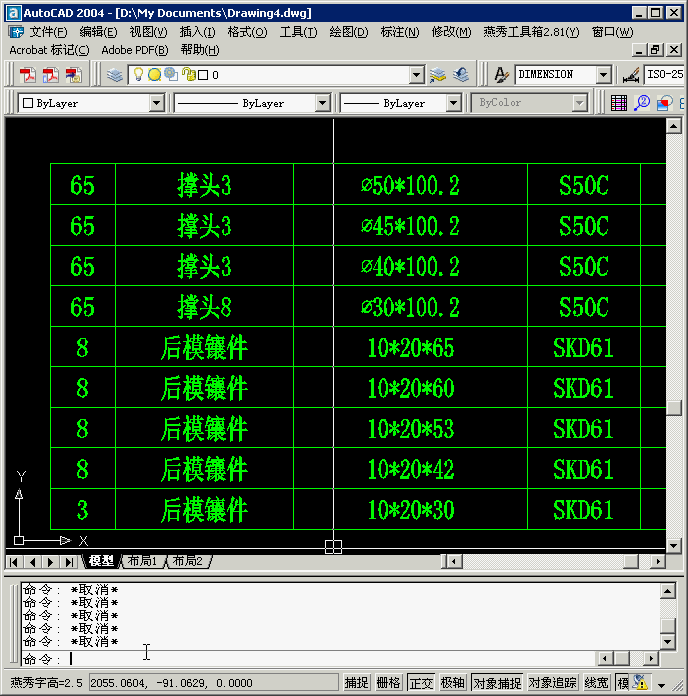The image size is (688, 696).
Task: Open the 工具(T) menu
Action: coord(298,32)
